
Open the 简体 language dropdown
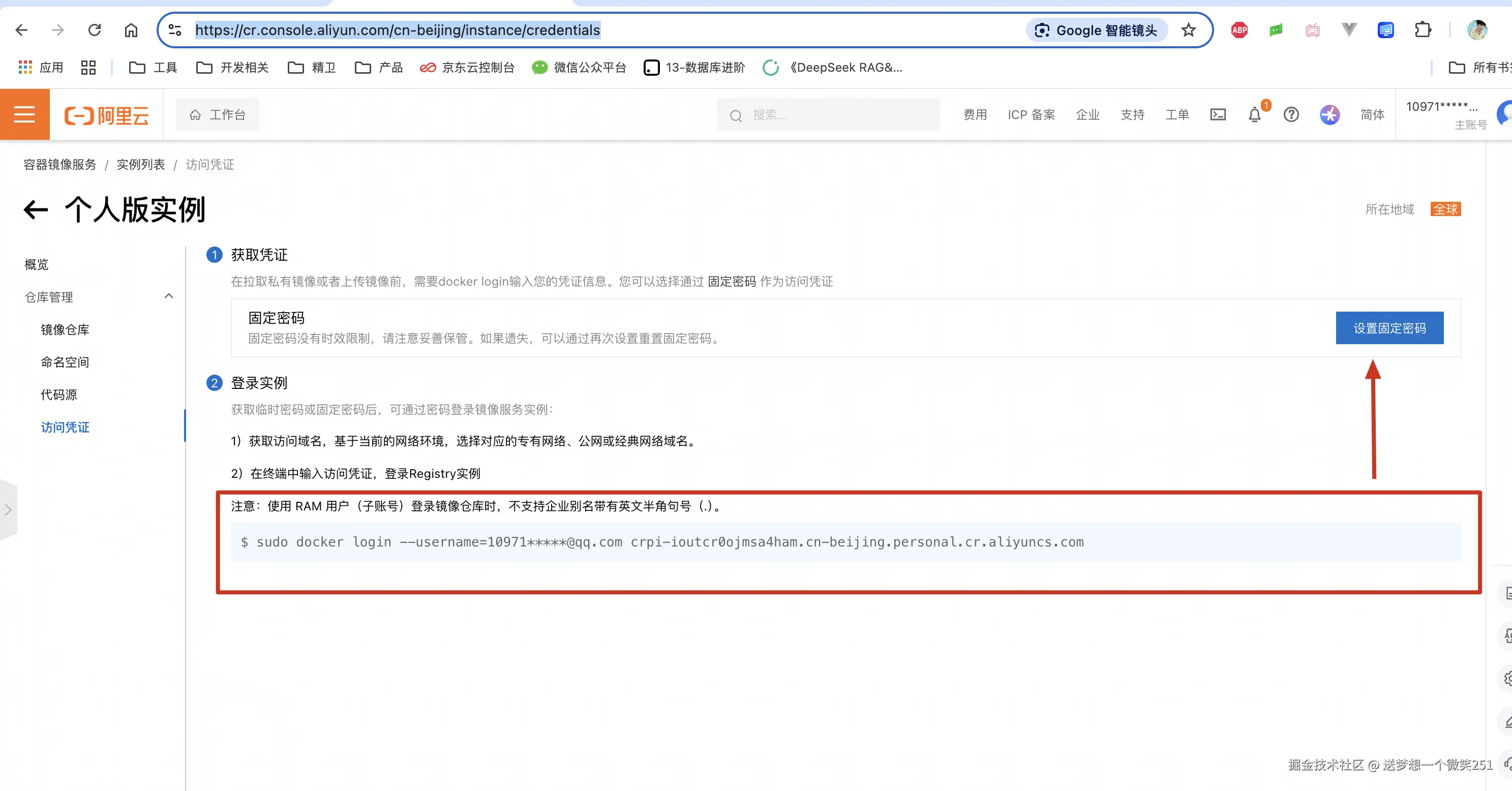click(1372, 114)
